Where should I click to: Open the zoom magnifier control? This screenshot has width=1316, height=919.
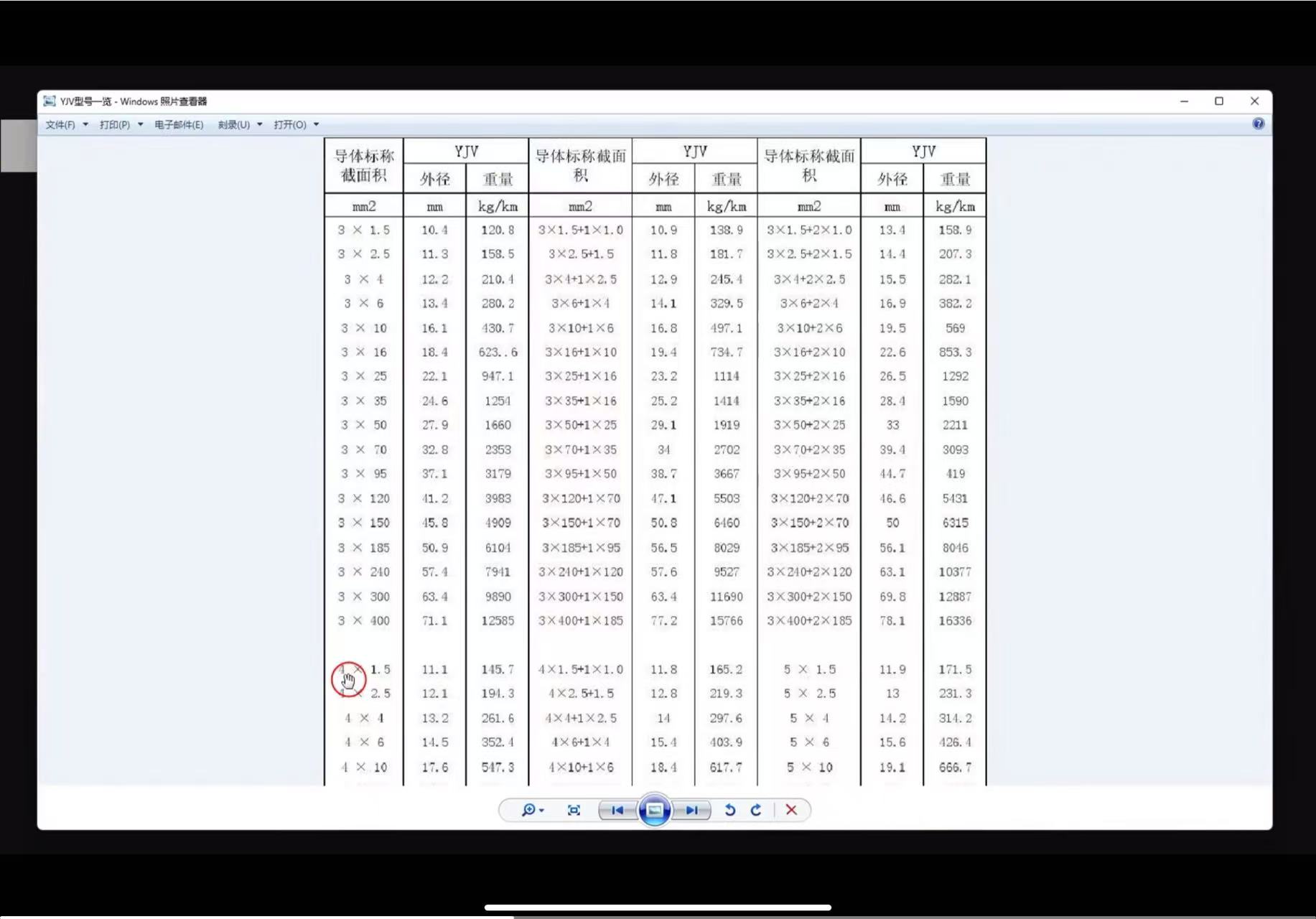tap(528, 810)
